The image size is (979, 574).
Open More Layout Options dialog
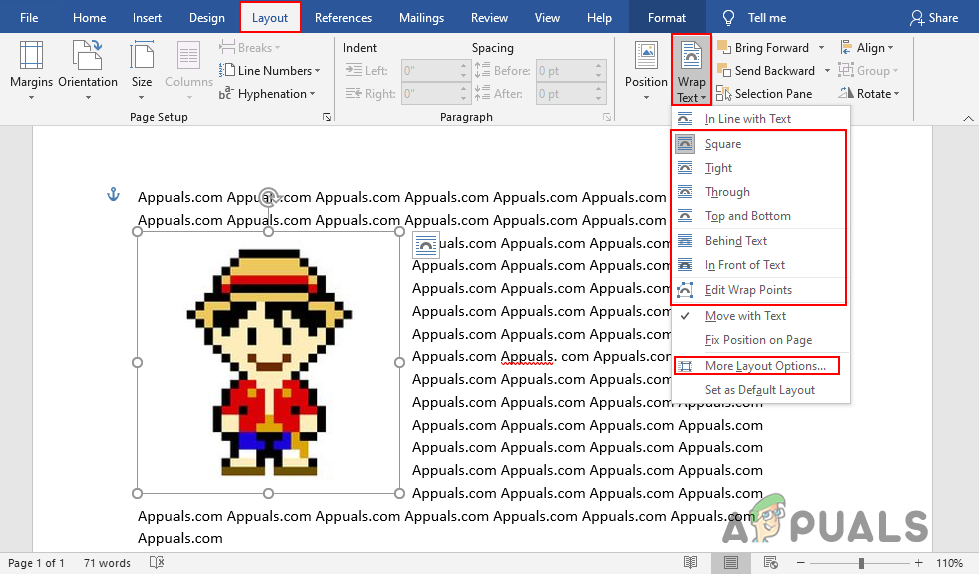765,366
